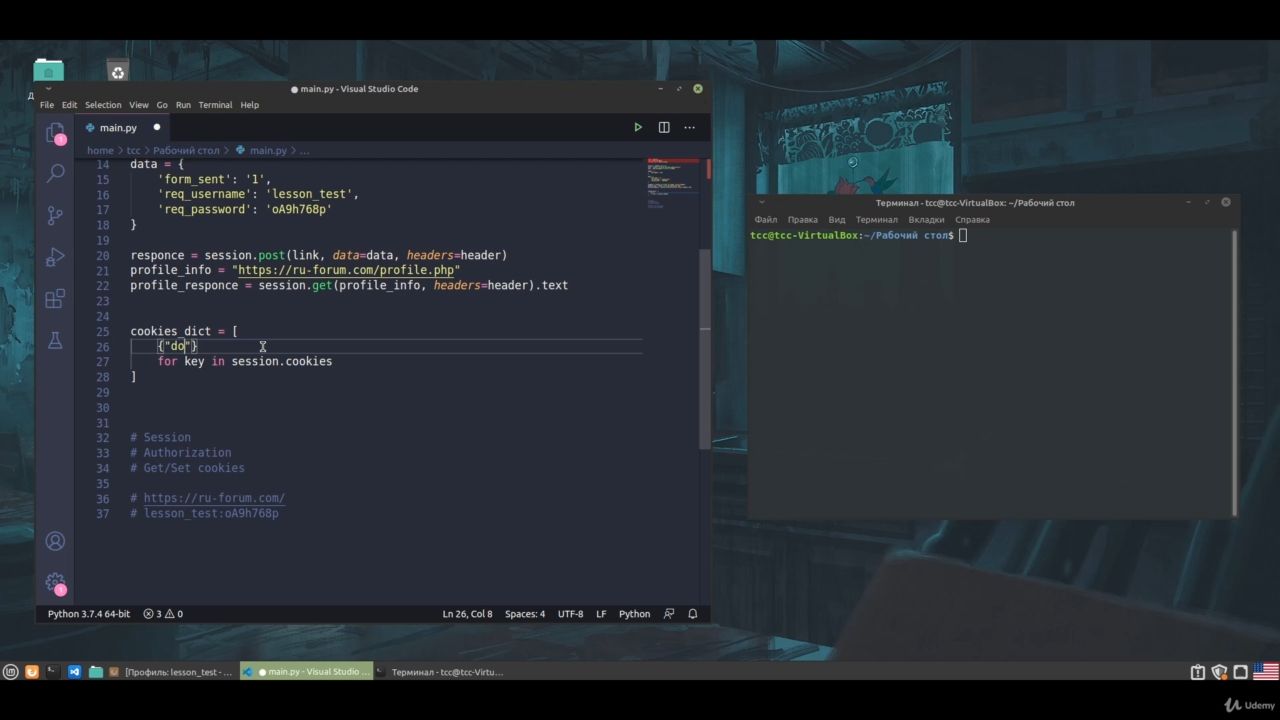Open the Search view in sidebar
Screen dimensions: 1280x720
click(x=55, y=173)
